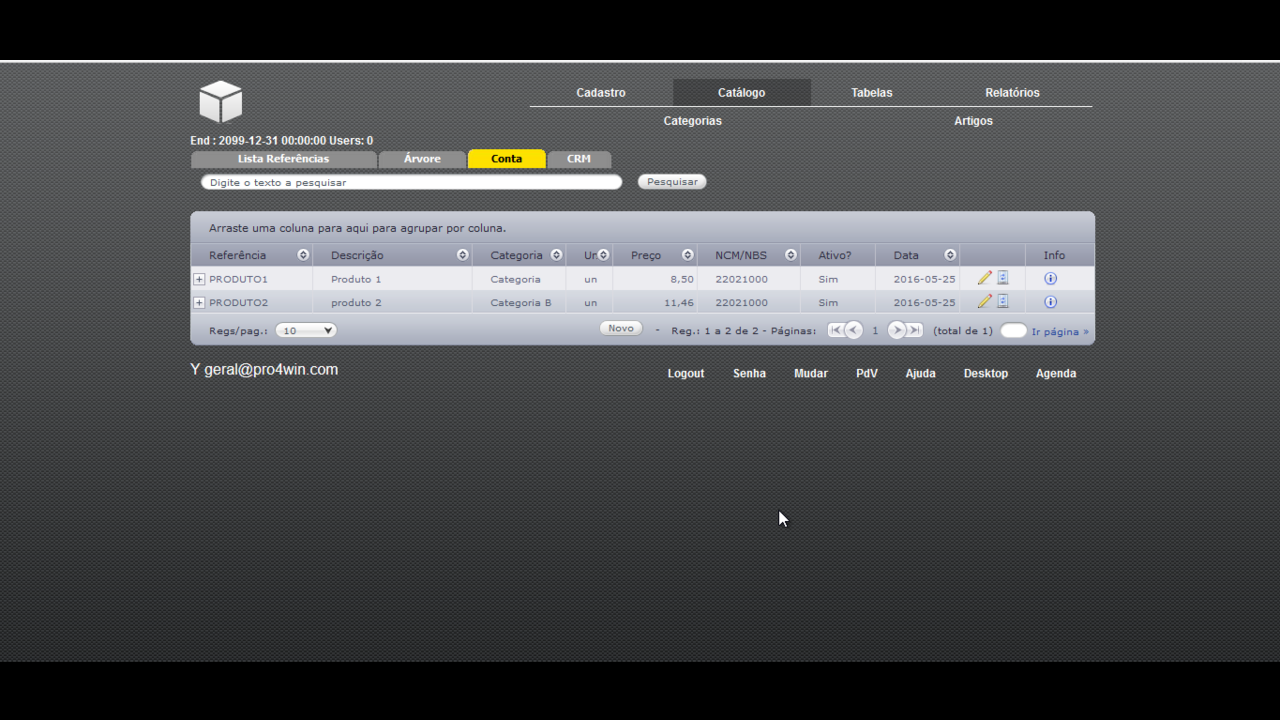Open the PdV link
Screen dimensions: 1280x720
pyautogui.click(x=867, y=374)
